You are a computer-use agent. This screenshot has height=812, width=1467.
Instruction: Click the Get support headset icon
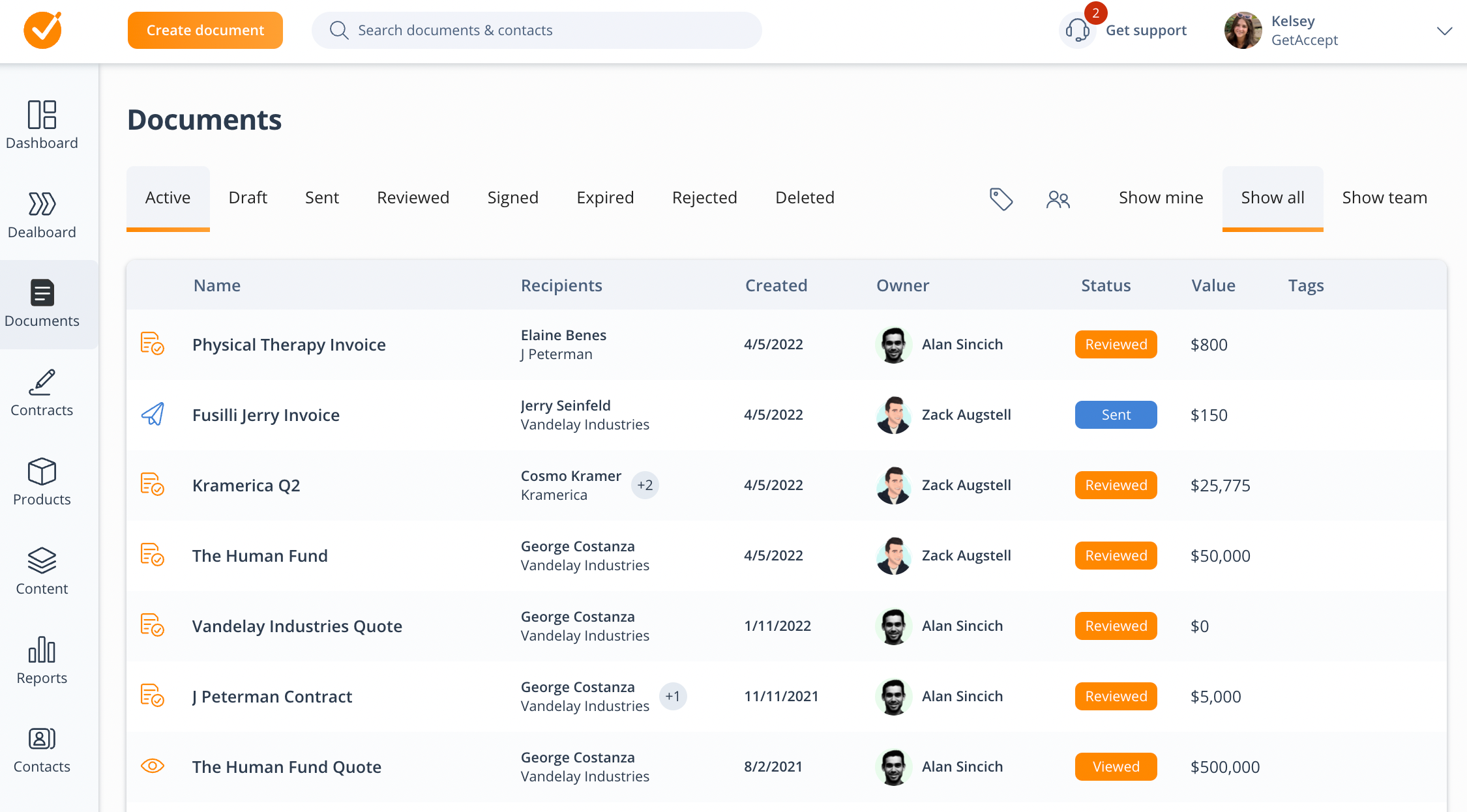click(1078, 31)
